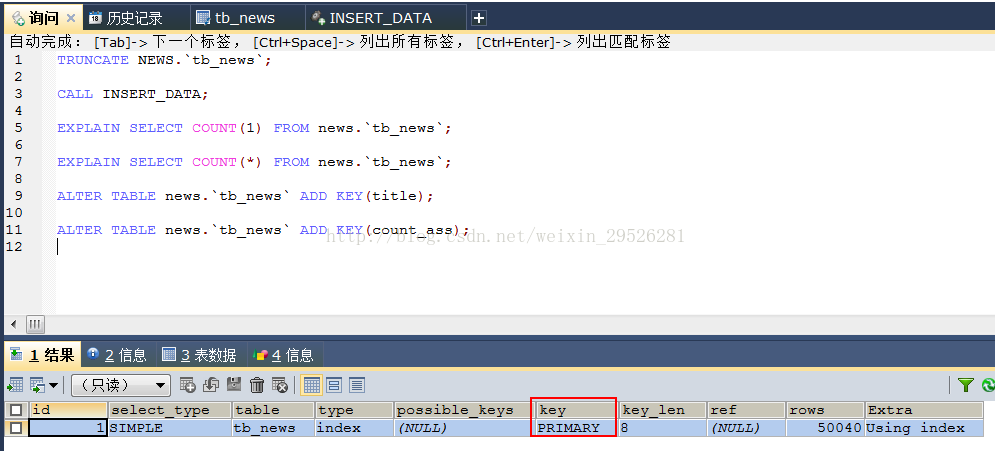This screenshot has width=995, height=451.
Task: Click the editor horizontal scrollbar thumb
Action: click(35, 324)
